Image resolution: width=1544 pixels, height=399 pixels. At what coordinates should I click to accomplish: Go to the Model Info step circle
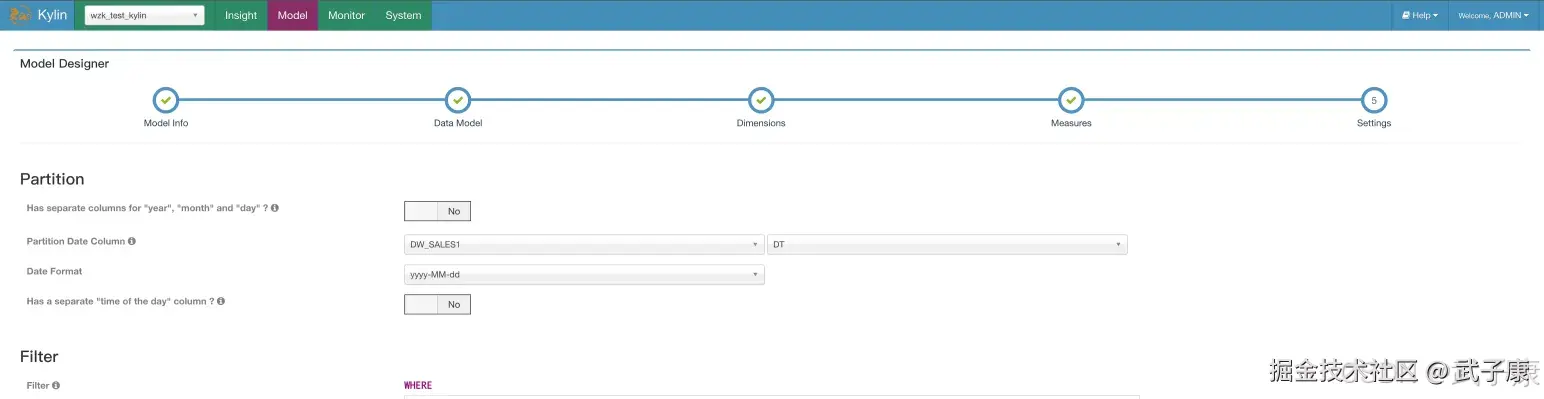(x=166, y=100)
